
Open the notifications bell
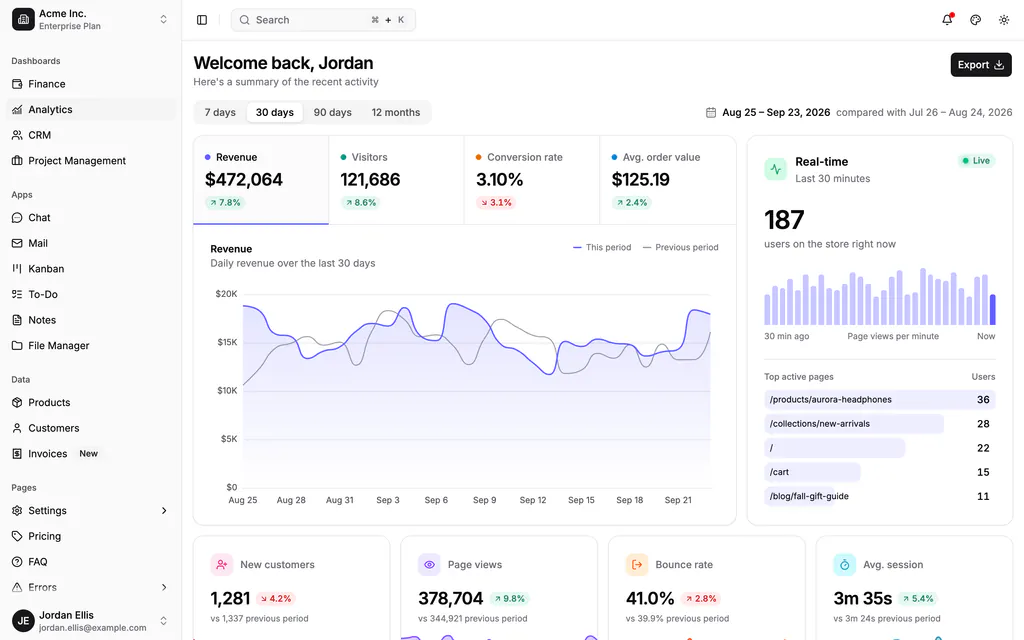pos(947,20)
